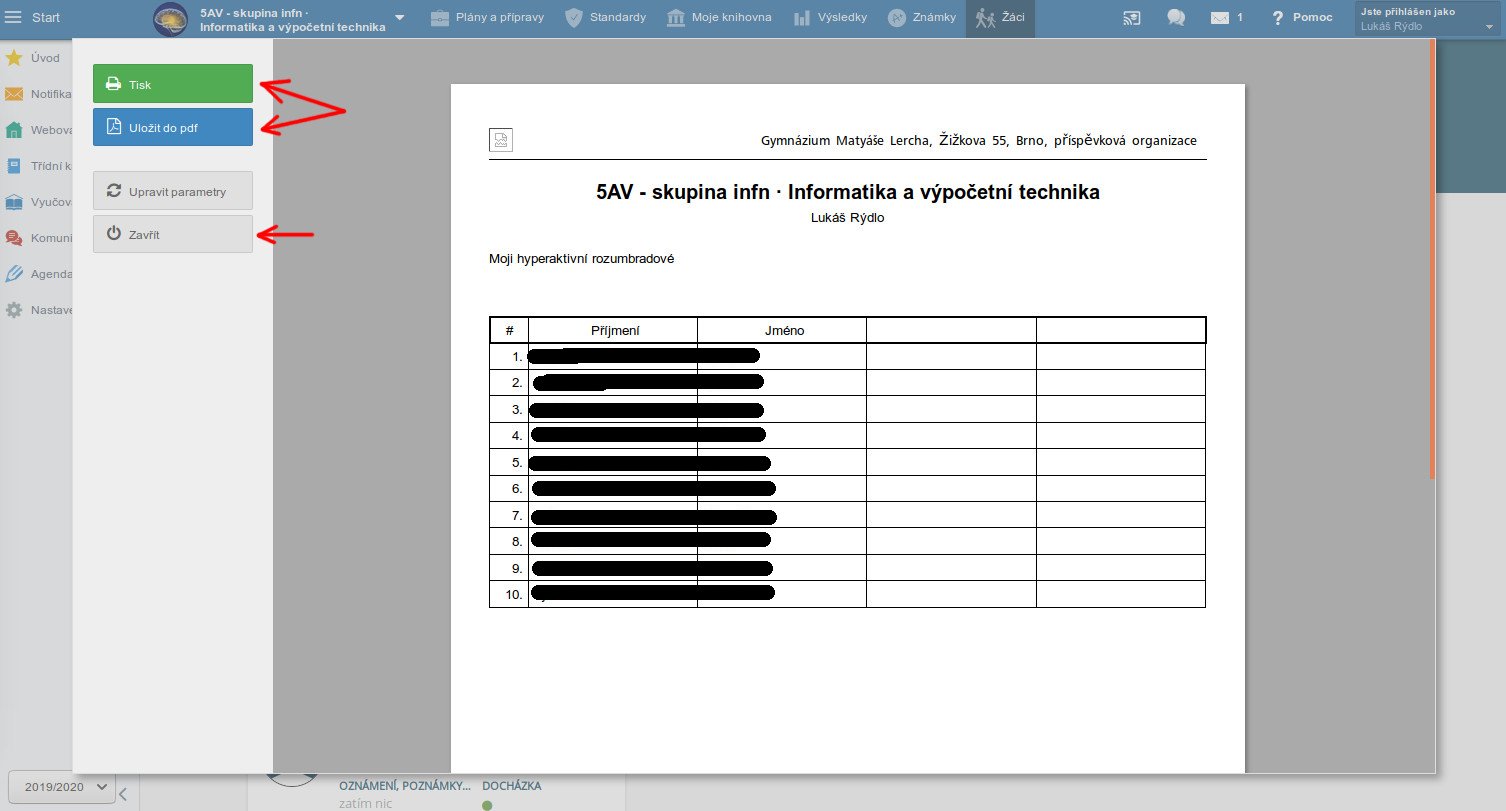Open the Moje knihovna tab

pos(719,18)
